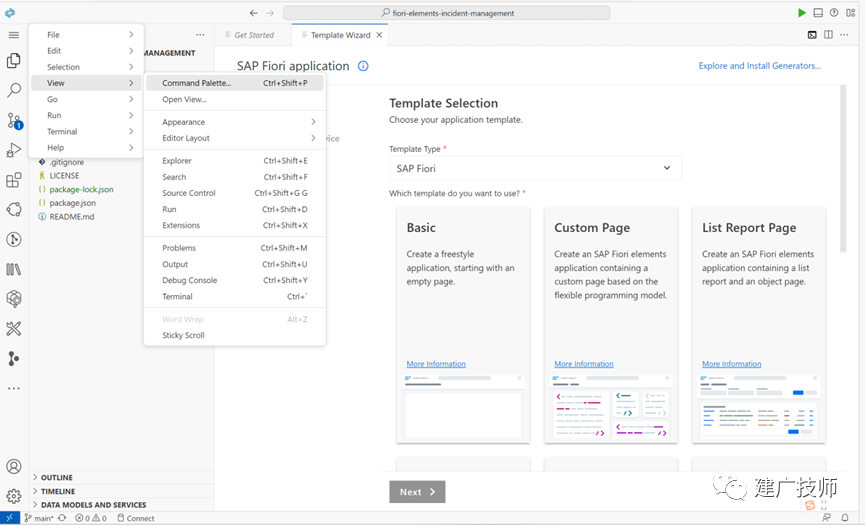Click the wizard vertical scrollbar

[x=843, y=169]
